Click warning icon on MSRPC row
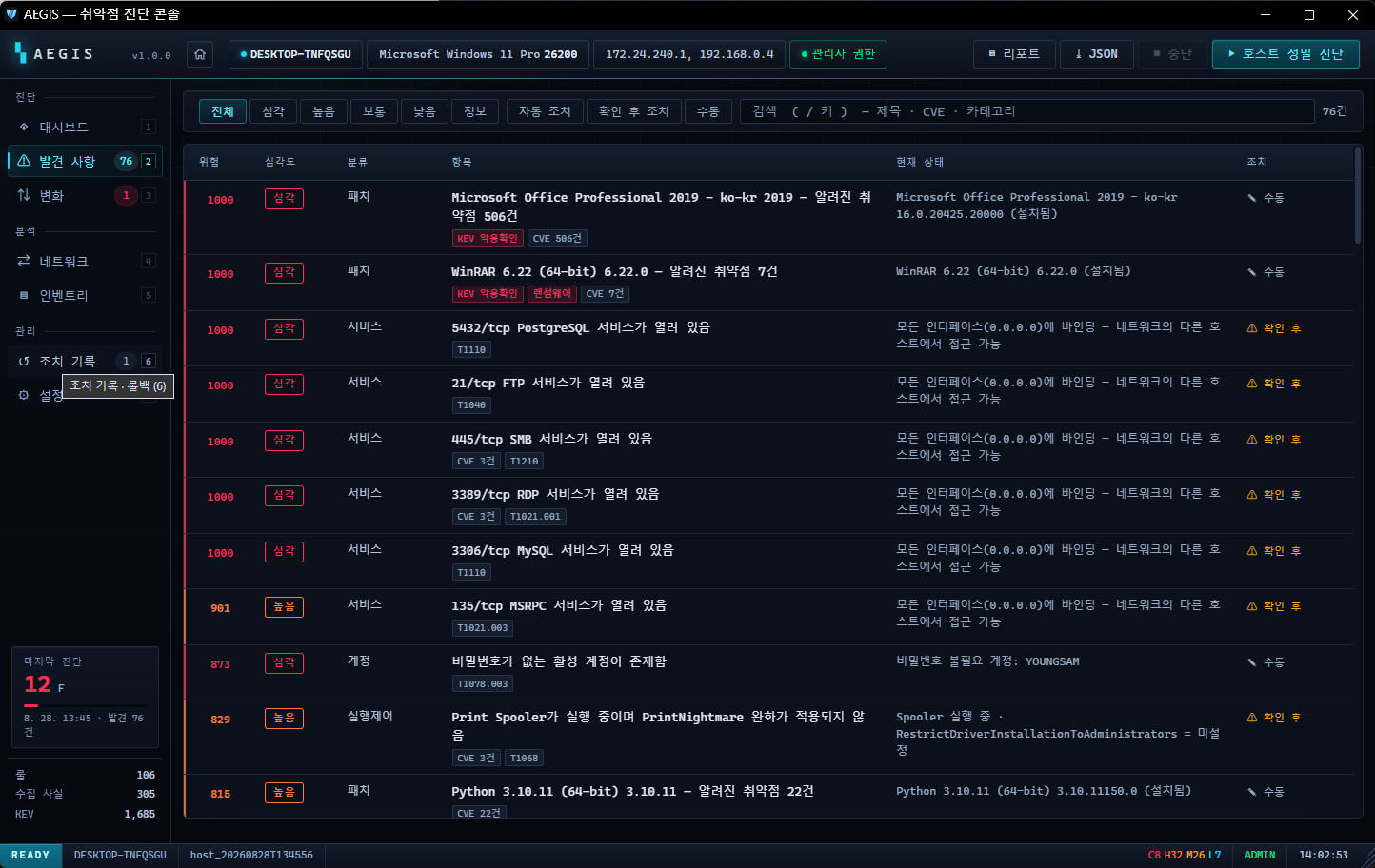1375x868 pixels. coord(1252,606)
